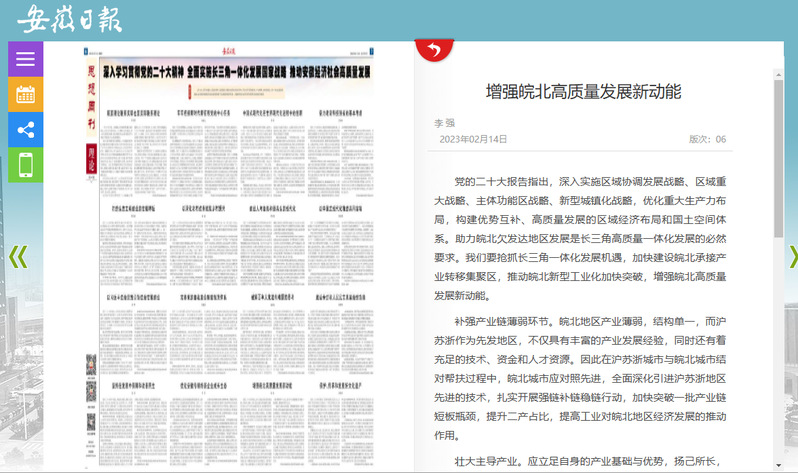
Task: Go to previous page with left double chevron
Action: pyautogui.click(x=17, y=258)
